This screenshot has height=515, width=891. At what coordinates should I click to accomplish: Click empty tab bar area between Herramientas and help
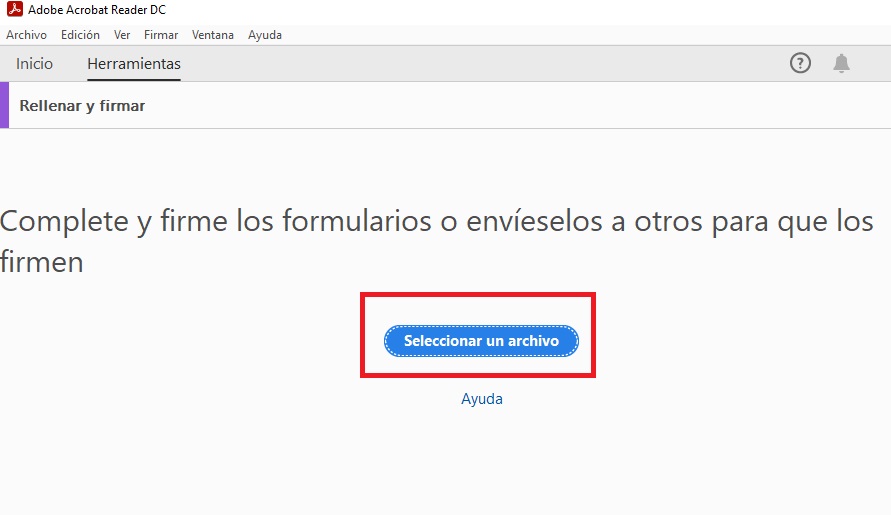[480, 63]
